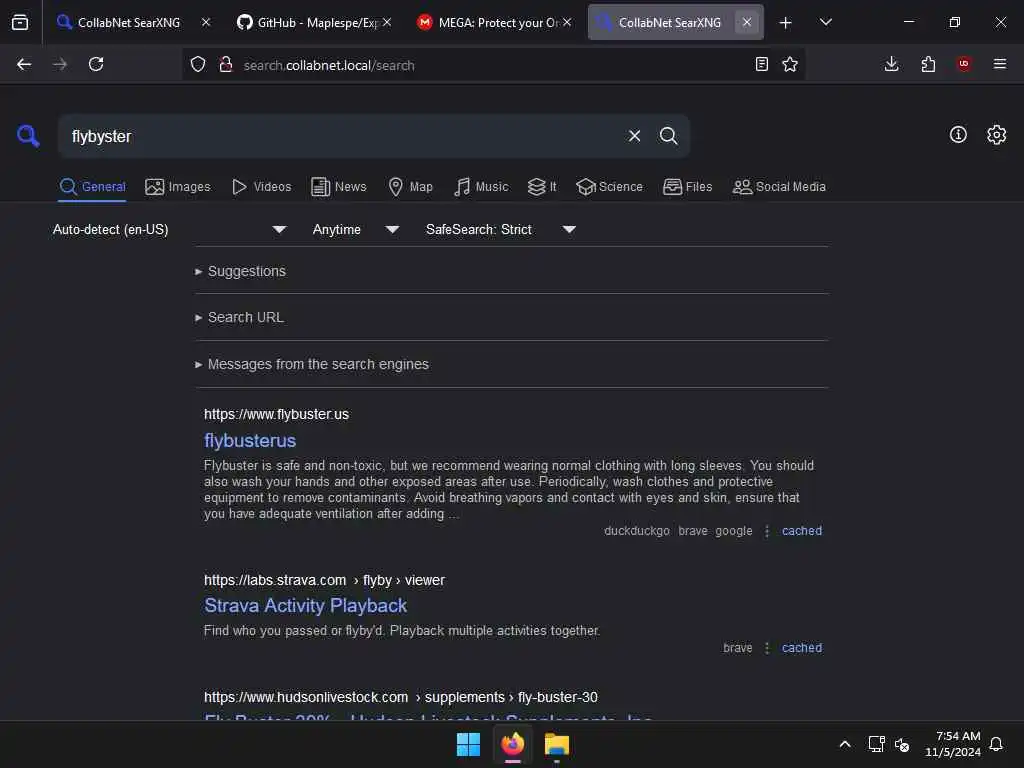
Task: Submit search with magnifier button
Action: point(668,136)
